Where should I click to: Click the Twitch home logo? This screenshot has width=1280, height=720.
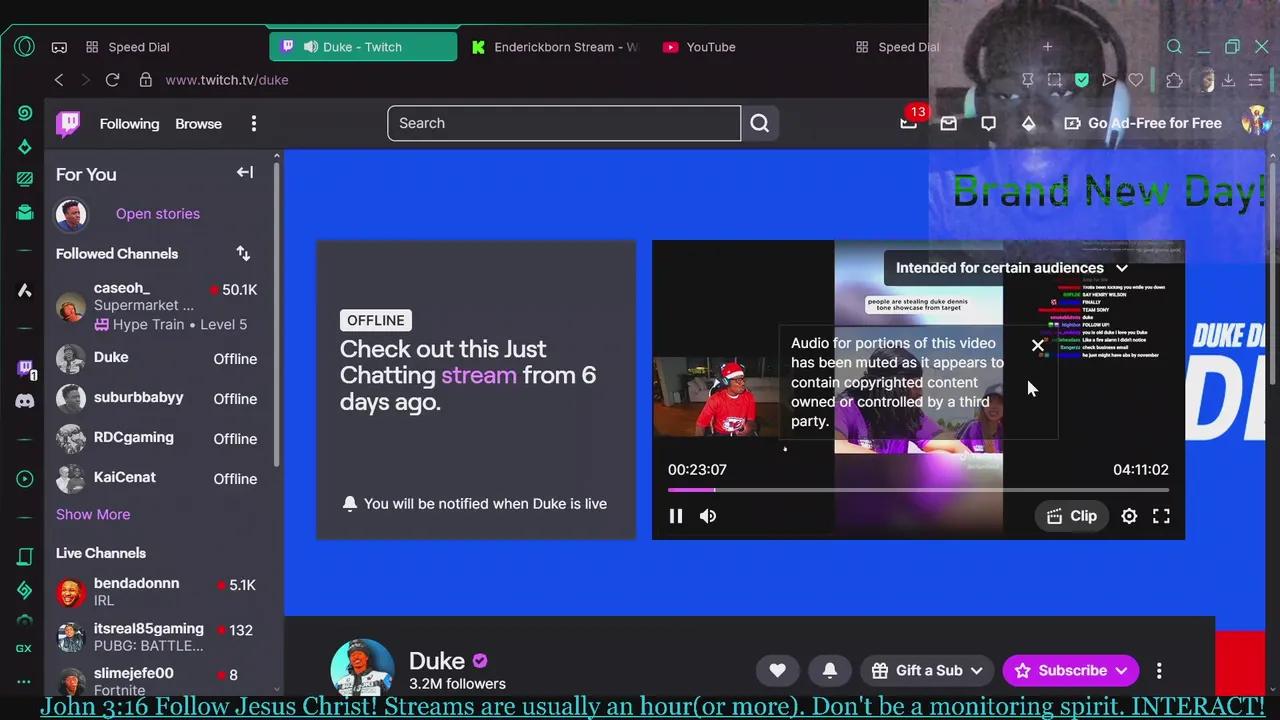(68, 123)
